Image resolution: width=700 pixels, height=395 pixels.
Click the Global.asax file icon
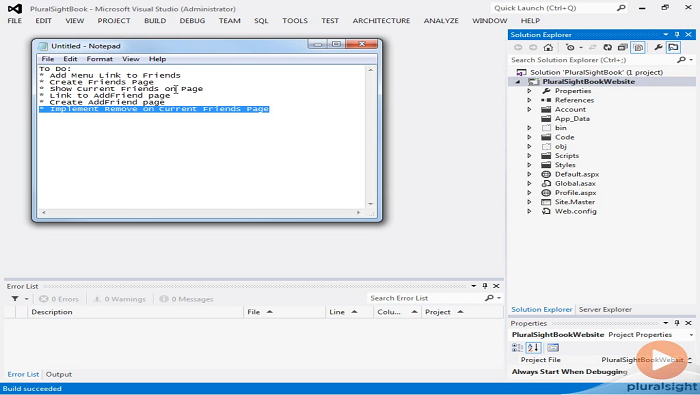pos(546,183)
